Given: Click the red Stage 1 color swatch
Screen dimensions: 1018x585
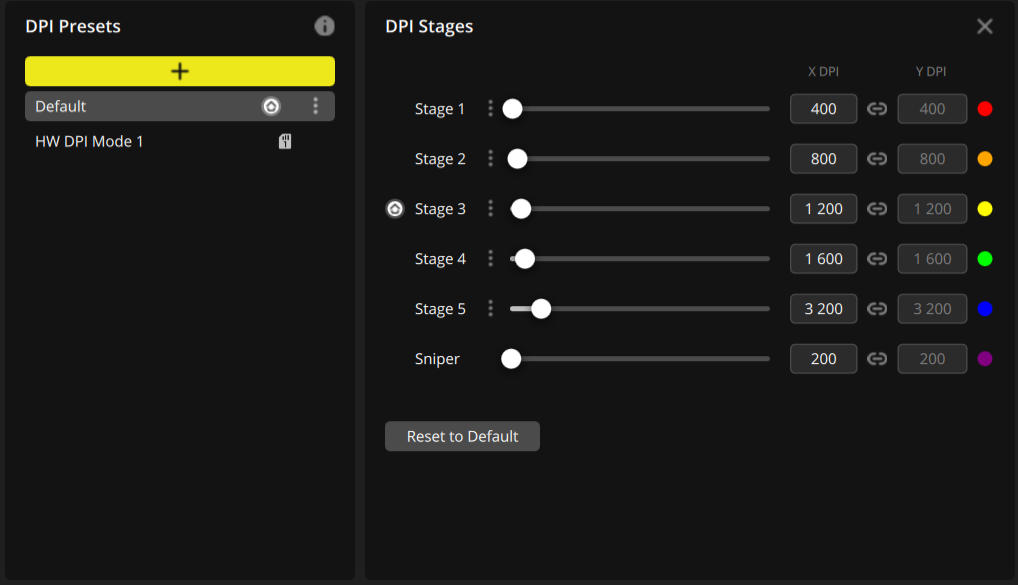Looking at the screenshot, I should point(985,109).
